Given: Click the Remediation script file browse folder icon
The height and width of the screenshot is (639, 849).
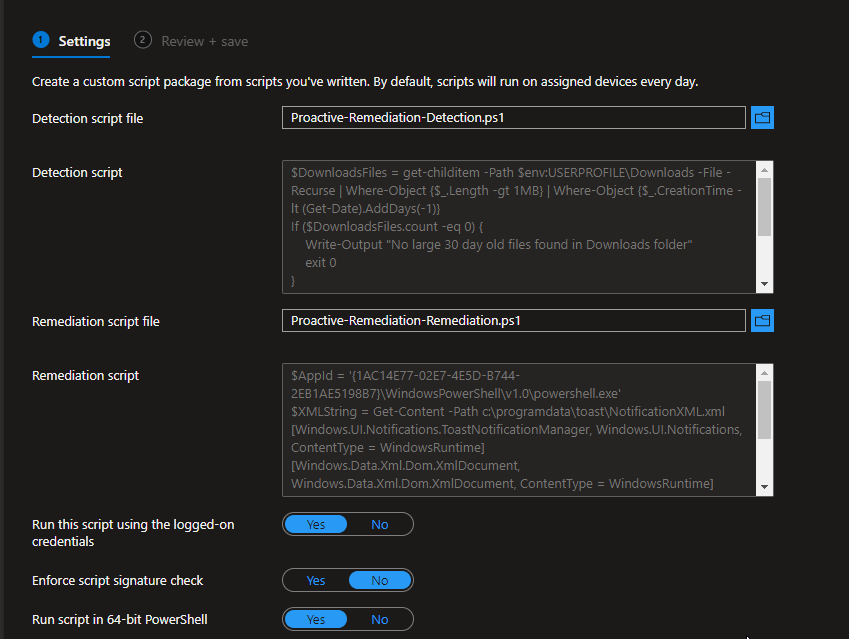Looking at the screenshot, I should [762, 321].
